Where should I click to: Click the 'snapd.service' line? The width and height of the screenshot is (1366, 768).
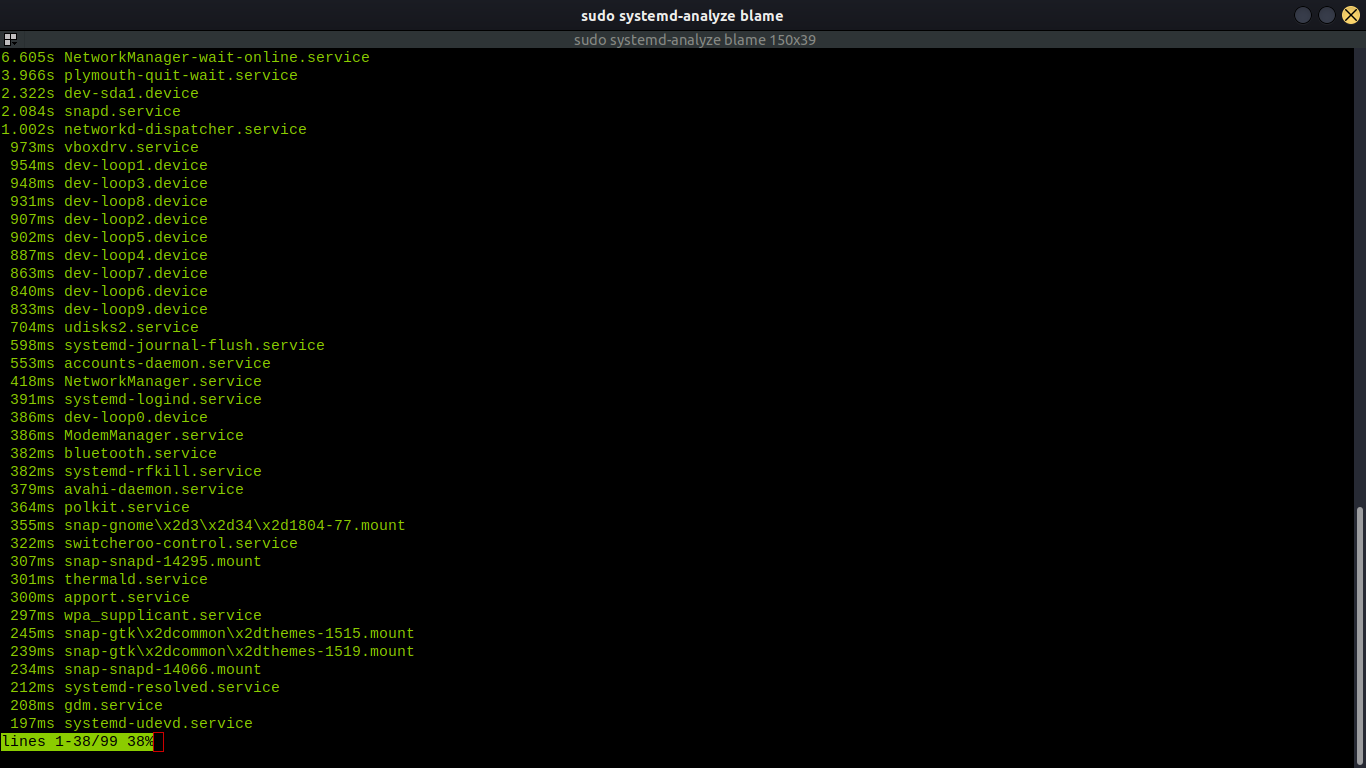click(122, 112)
